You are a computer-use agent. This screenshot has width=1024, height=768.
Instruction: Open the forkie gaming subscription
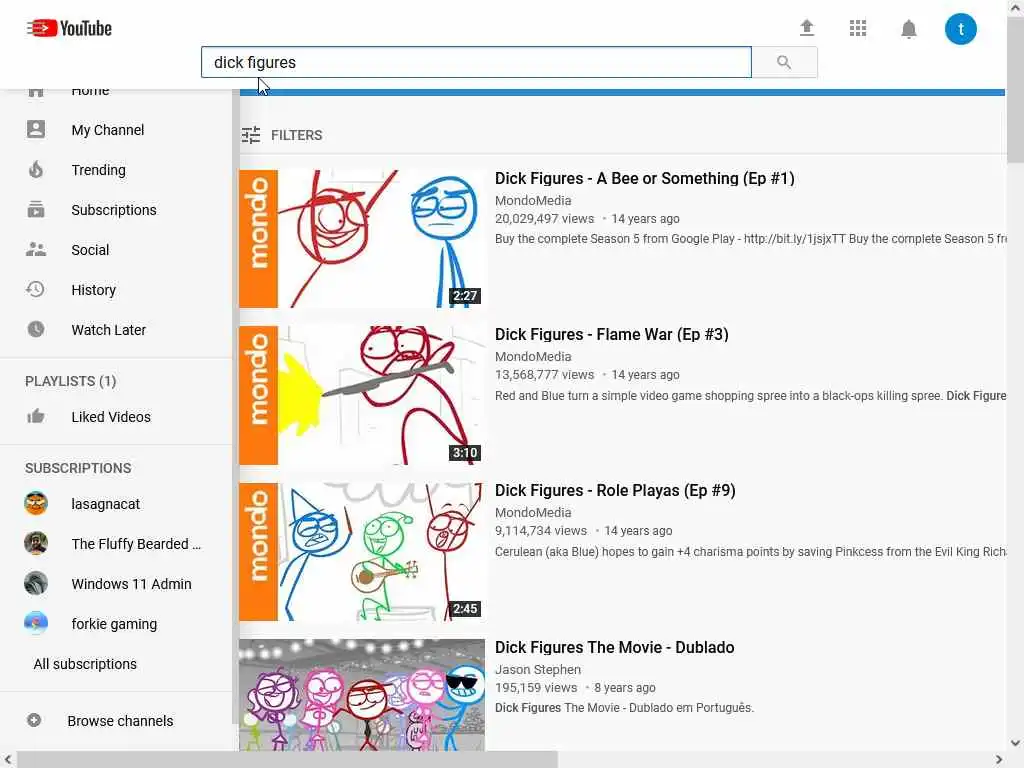click(114, 624)
